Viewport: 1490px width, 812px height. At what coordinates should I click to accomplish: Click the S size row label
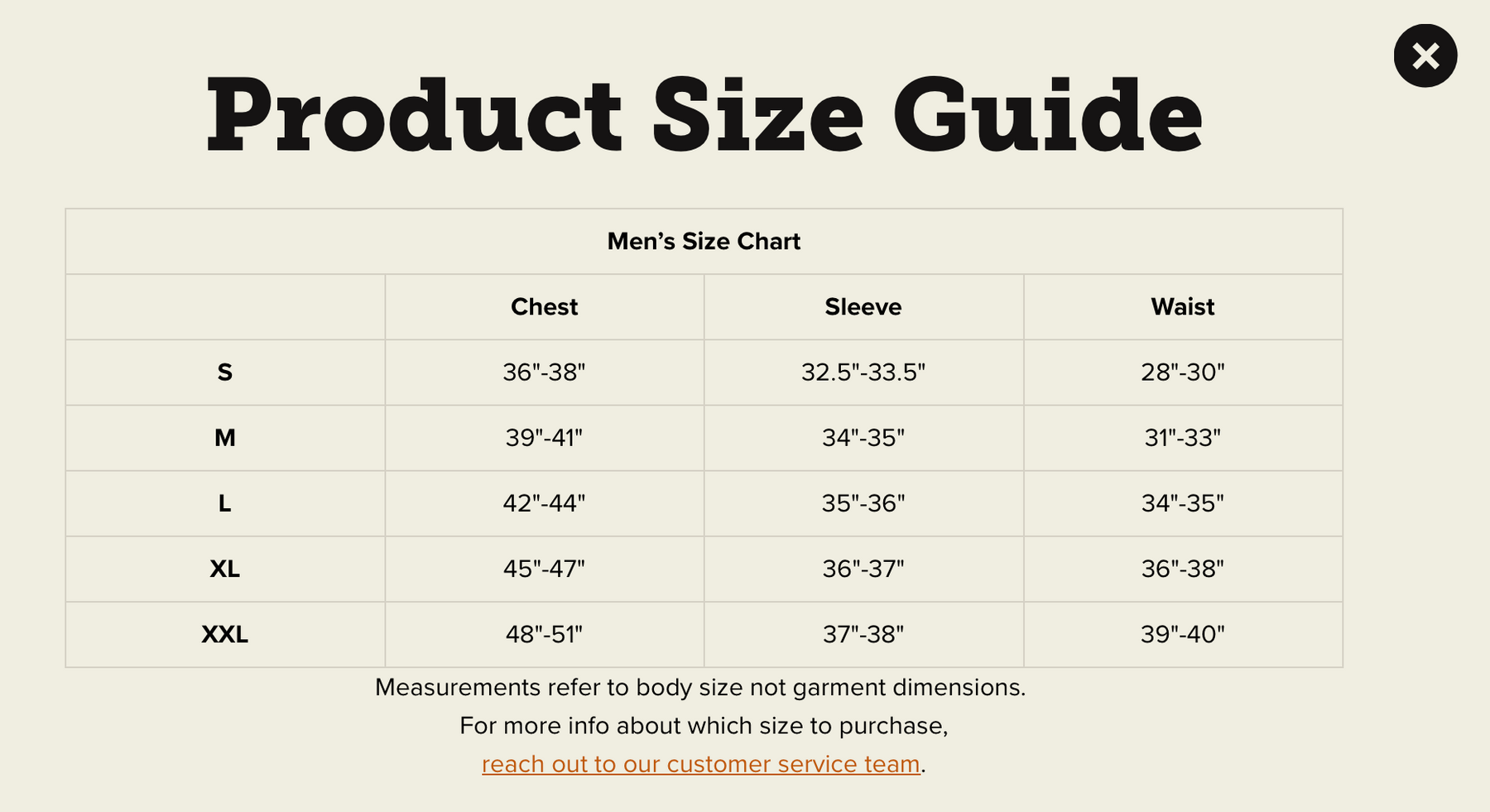click(x=224, y=372)
